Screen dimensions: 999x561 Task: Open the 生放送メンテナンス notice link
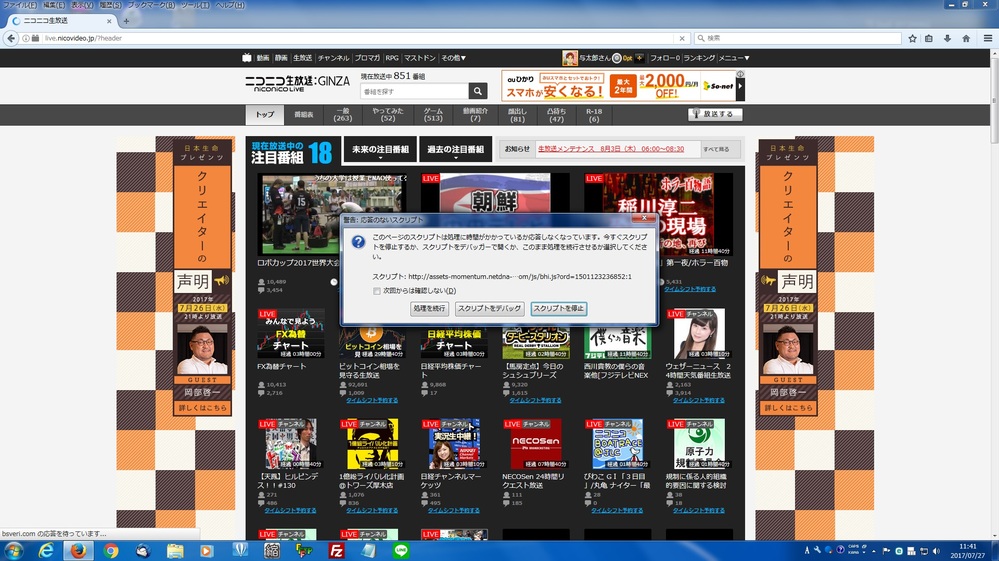pos(611,149)
